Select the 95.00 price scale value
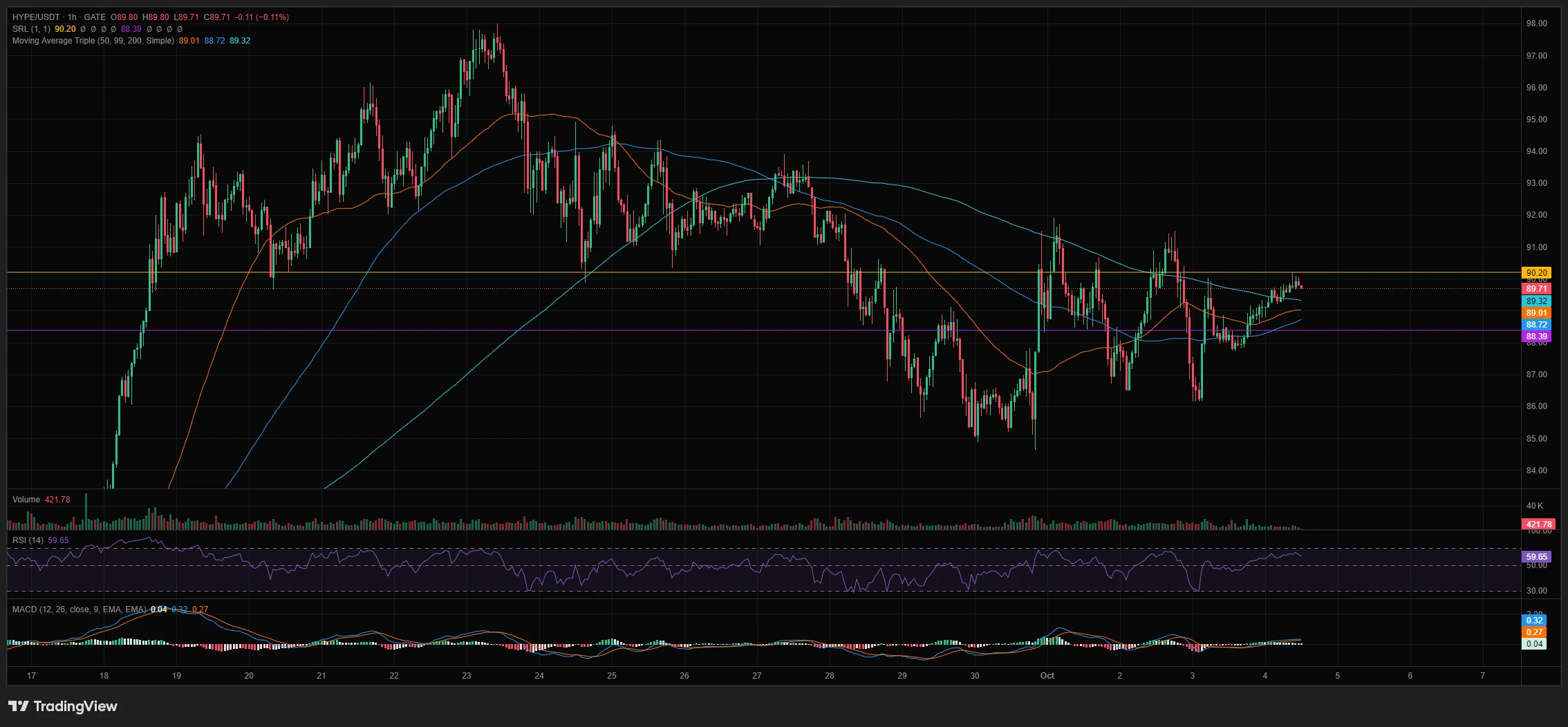This screenshot has height=727, width=1568. point(1536,120)
